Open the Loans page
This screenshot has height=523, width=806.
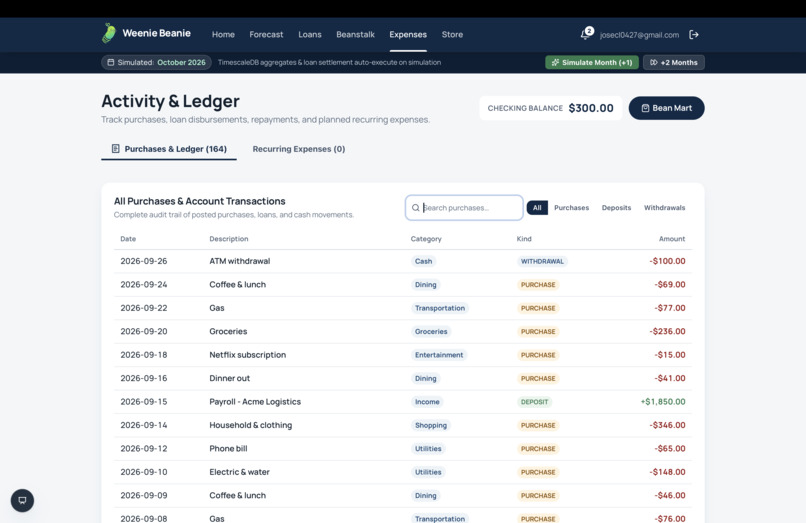[x=310, y=34]
